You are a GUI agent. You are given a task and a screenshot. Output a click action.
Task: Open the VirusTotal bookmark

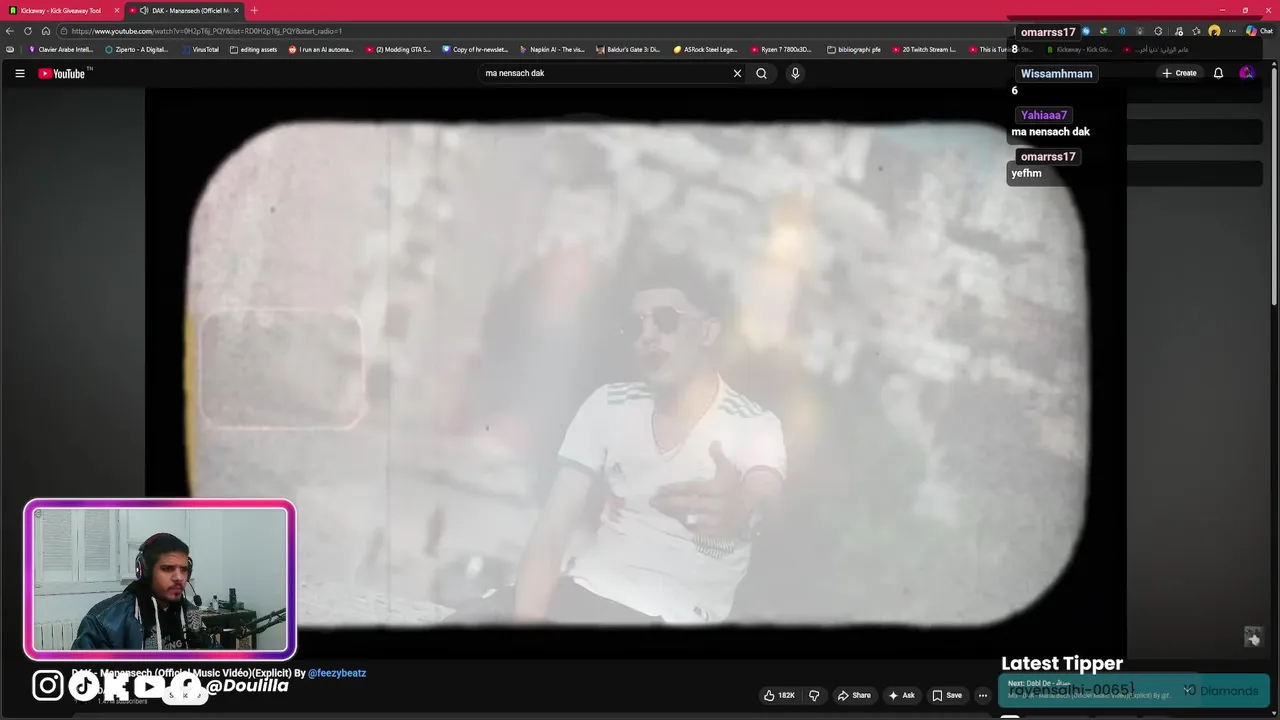pyautogui.click(x=201, y=49)
